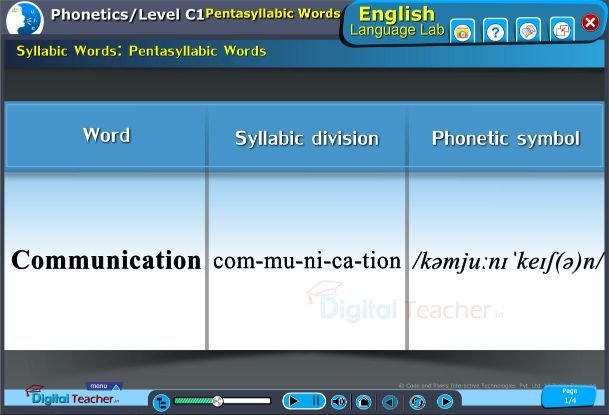Screen dimensions: 609x415
Task: Close the lesson with the red X
Action: 590,22
